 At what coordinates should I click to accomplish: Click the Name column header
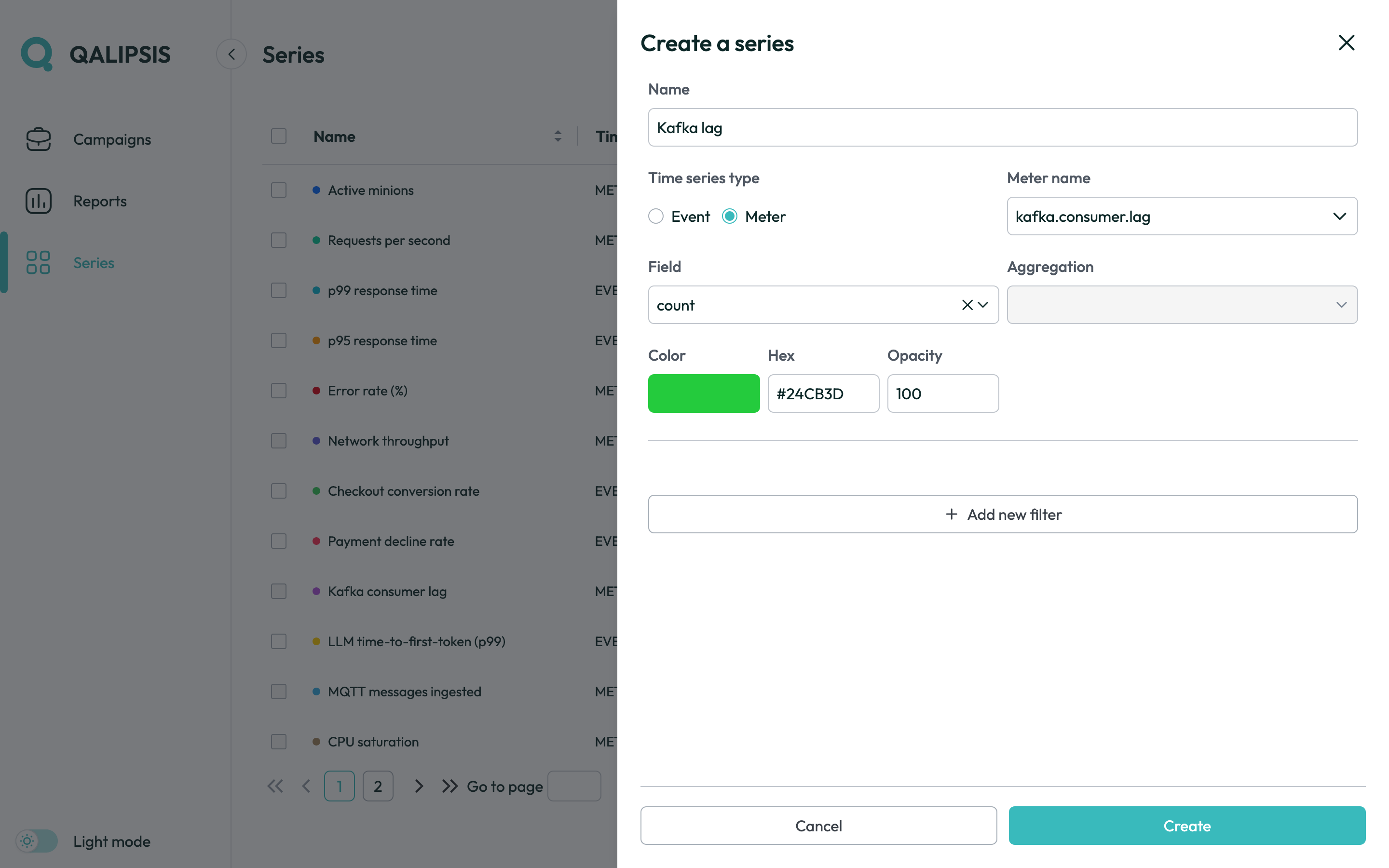coord(334,136)
